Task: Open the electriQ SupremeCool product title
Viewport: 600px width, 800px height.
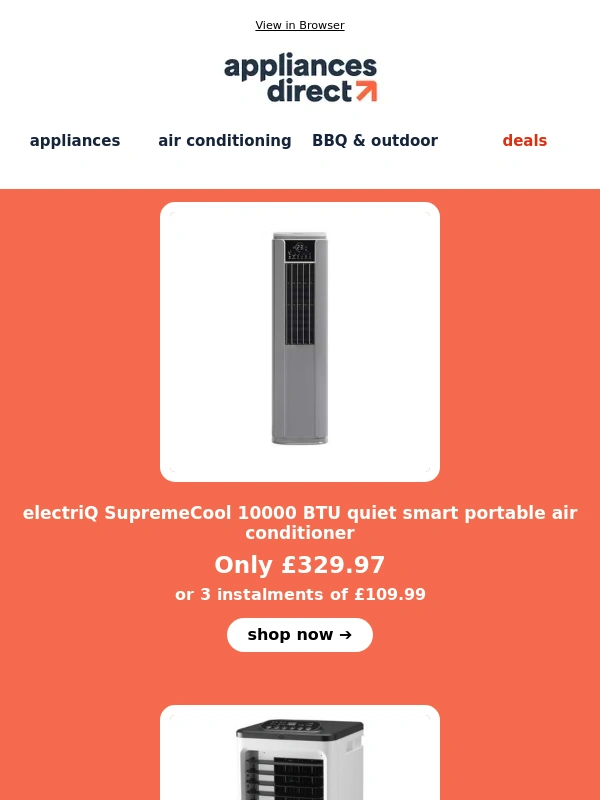Action: click(x=300, y=523)
